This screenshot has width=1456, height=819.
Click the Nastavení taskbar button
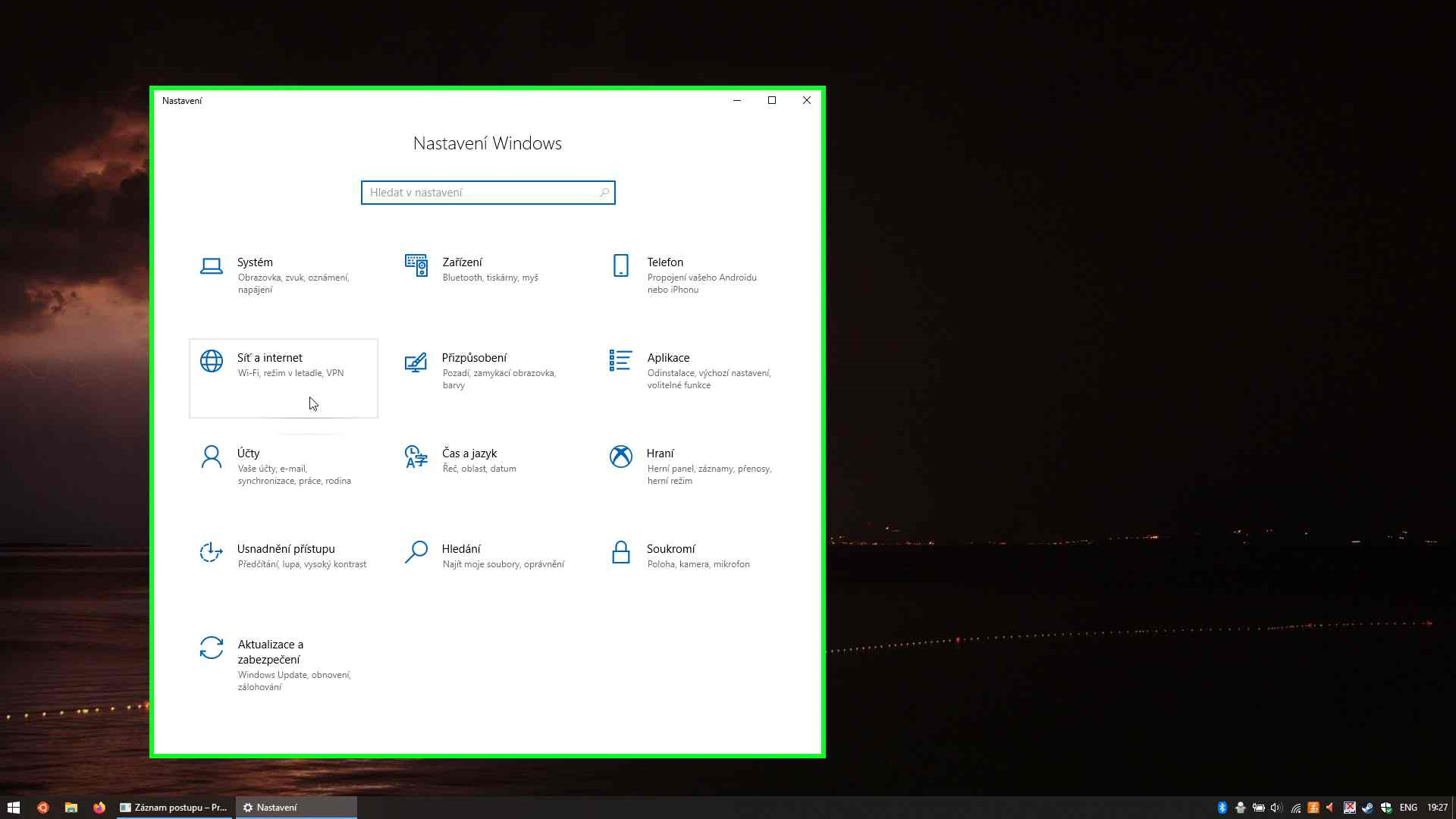[x=297, y=808]
